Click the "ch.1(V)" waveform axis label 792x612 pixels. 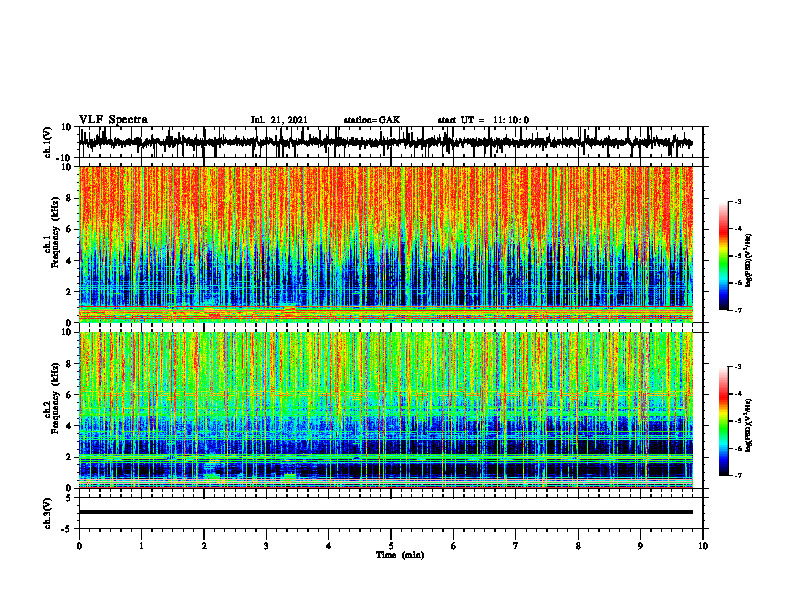(x=48, y=142)
